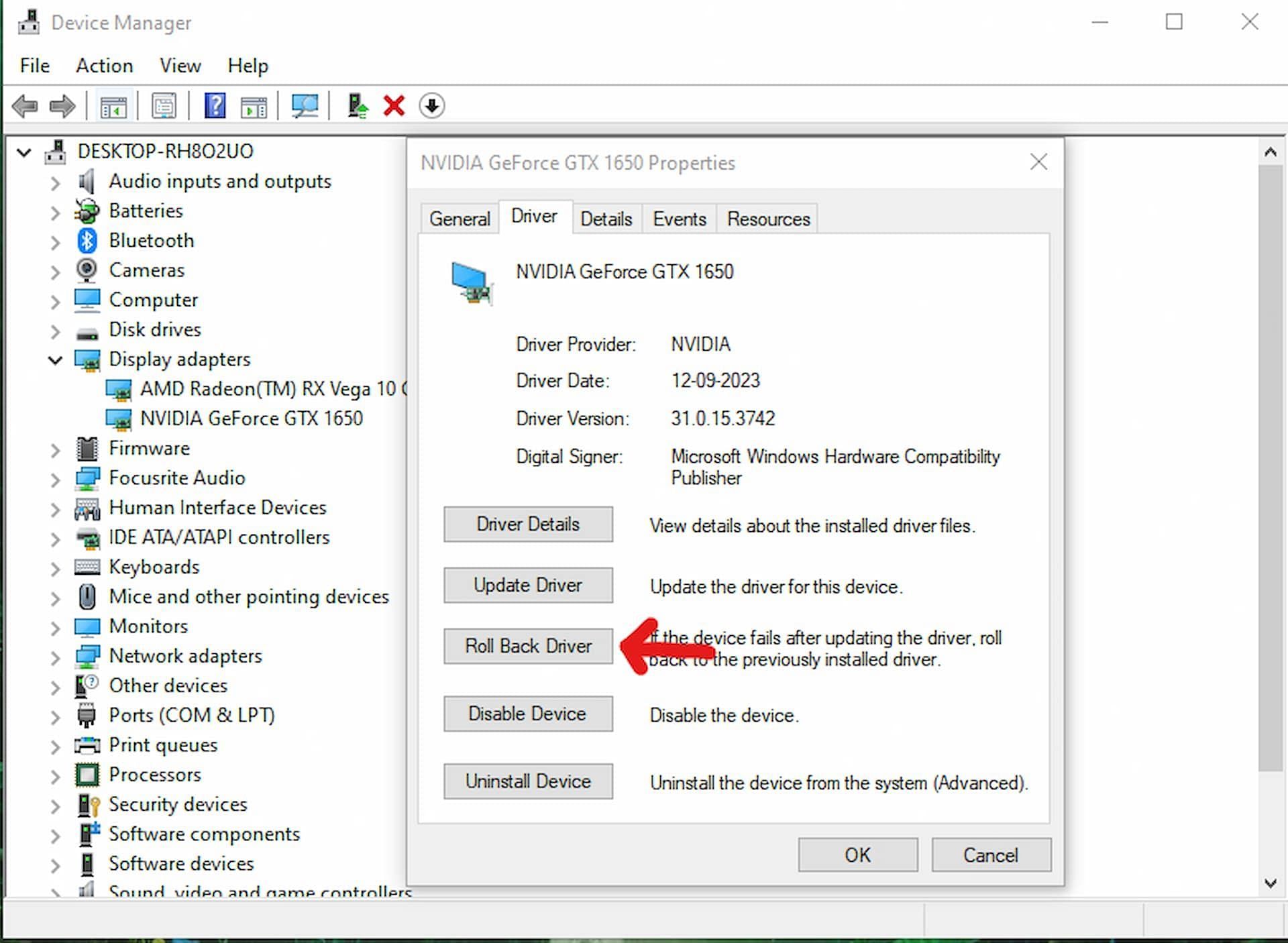This screenshot has height=943, width=1288.
Task: Expand the Software devices category
Action: pos(55,865)
